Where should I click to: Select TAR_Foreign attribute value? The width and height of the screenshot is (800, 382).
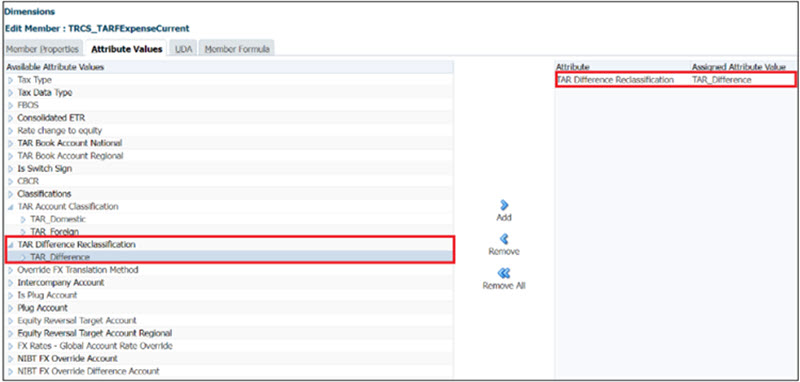coord(55,232)
